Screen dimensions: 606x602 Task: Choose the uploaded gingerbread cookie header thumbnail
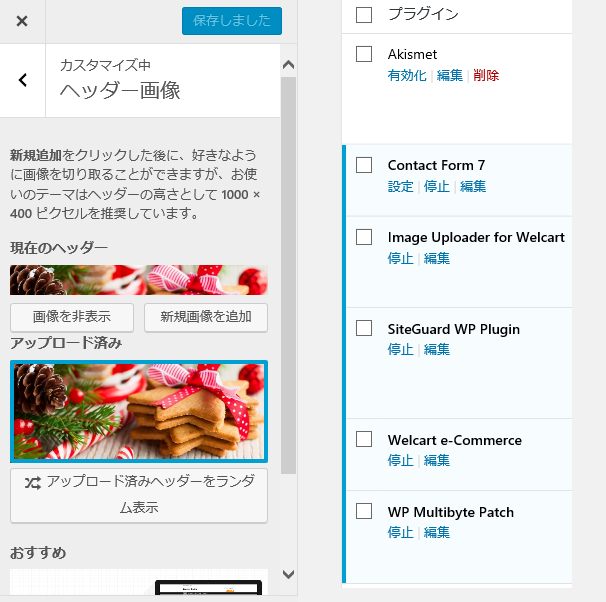click(x=139, y=412)
